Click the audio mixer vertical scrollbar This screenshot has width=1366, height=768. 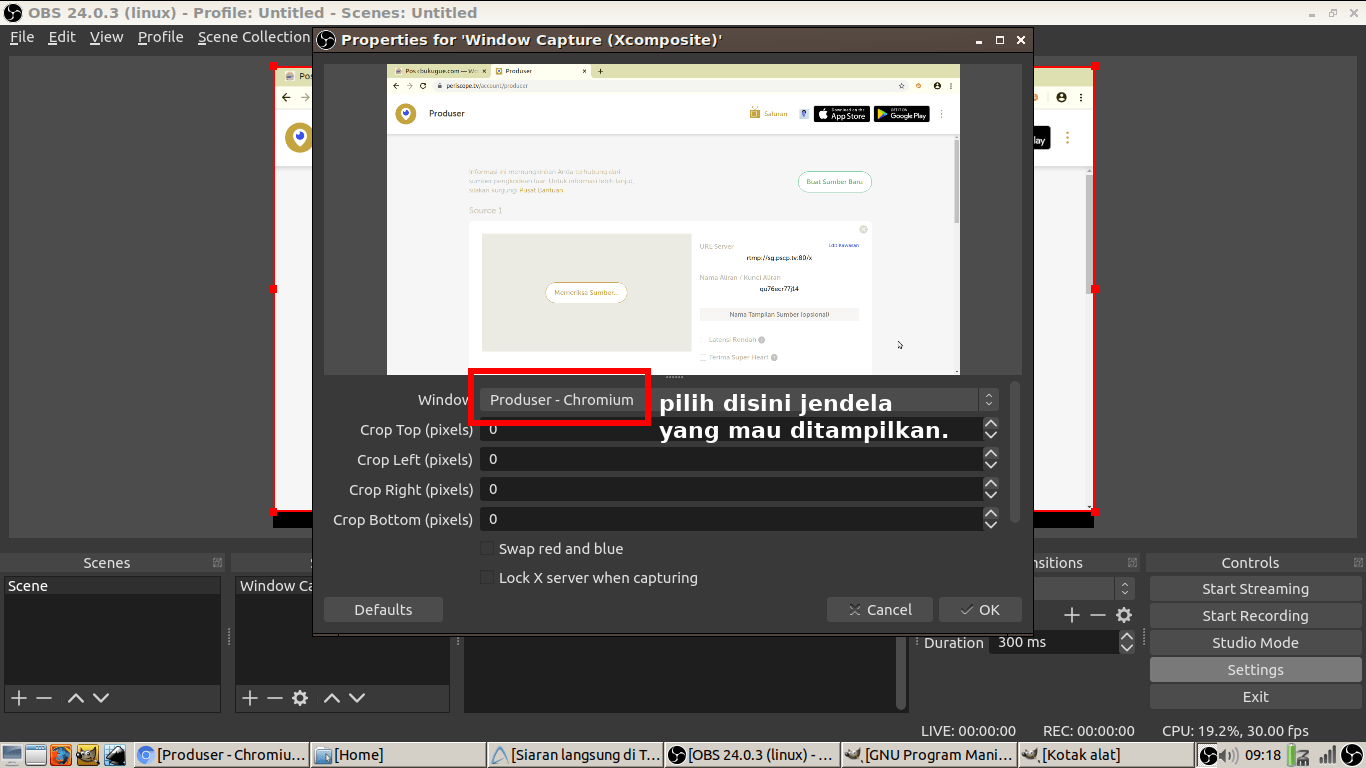(901, 673)
